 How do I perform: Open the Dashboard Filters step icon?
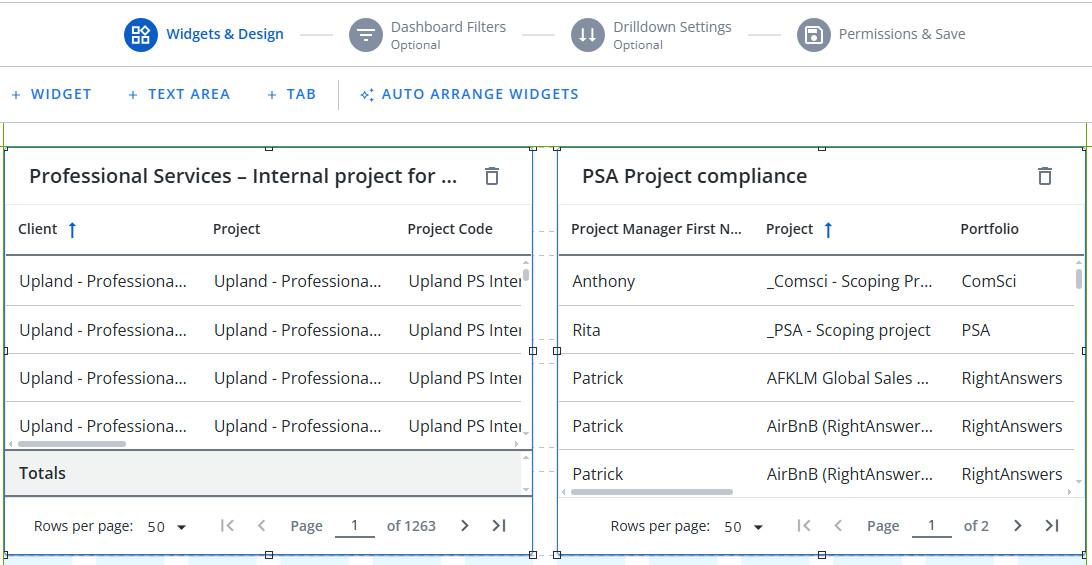(366, 35)
